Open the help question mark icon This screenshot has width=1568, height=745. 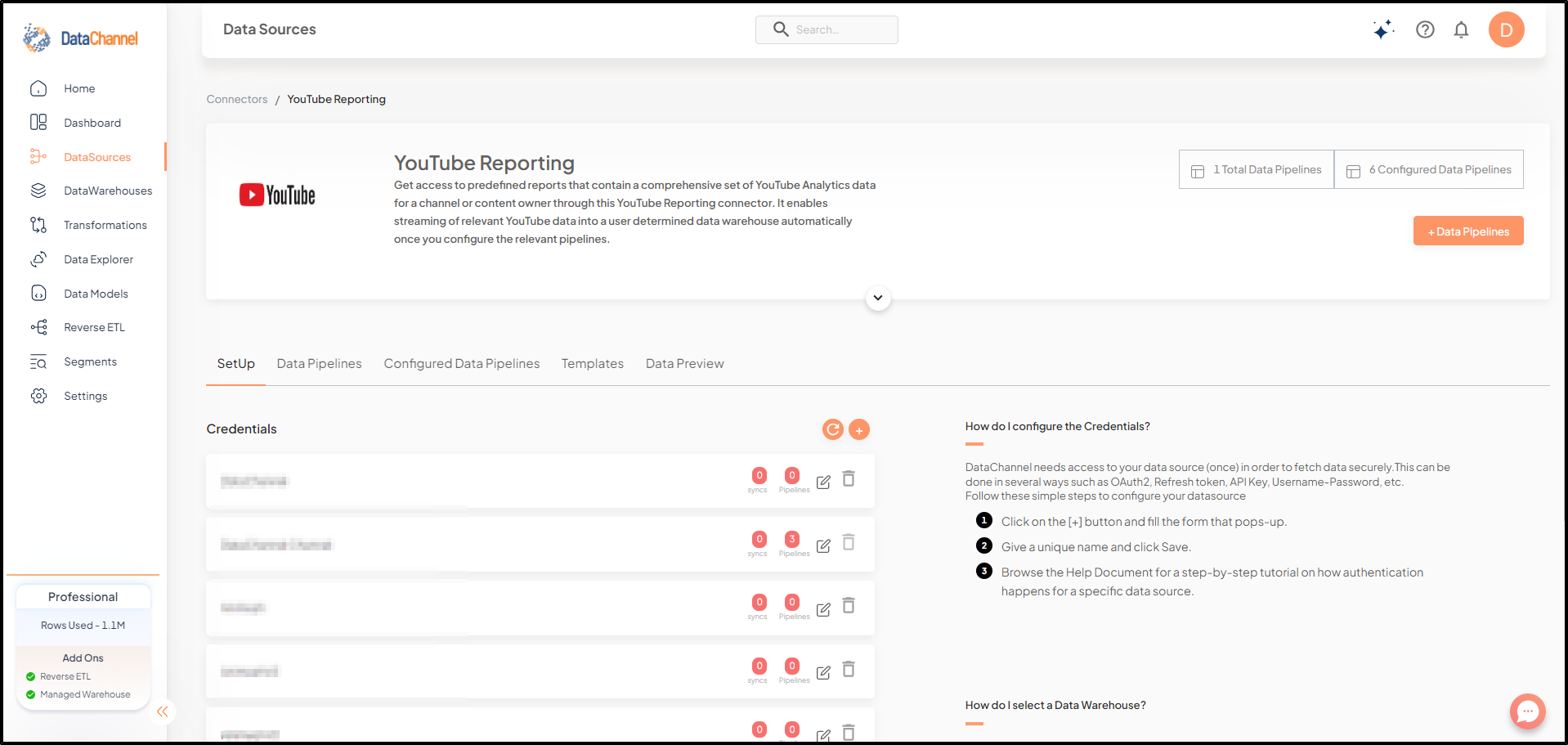click(1425, 29)
